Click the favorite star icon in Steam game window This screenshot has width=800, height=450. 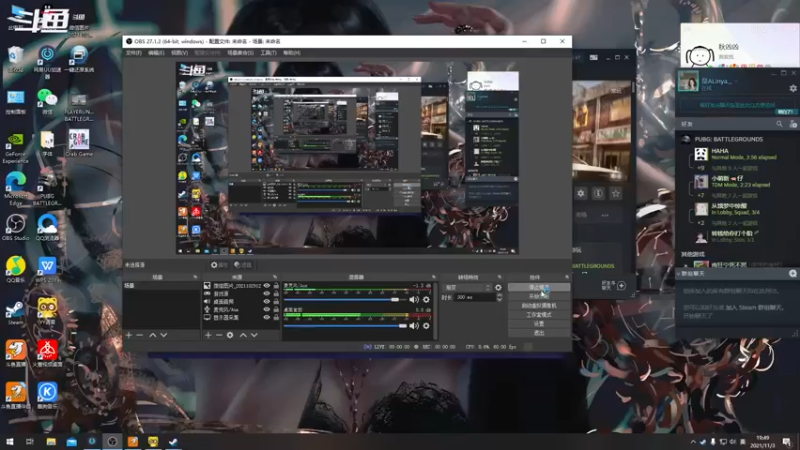pyautogui.click(x=616, y=193)
